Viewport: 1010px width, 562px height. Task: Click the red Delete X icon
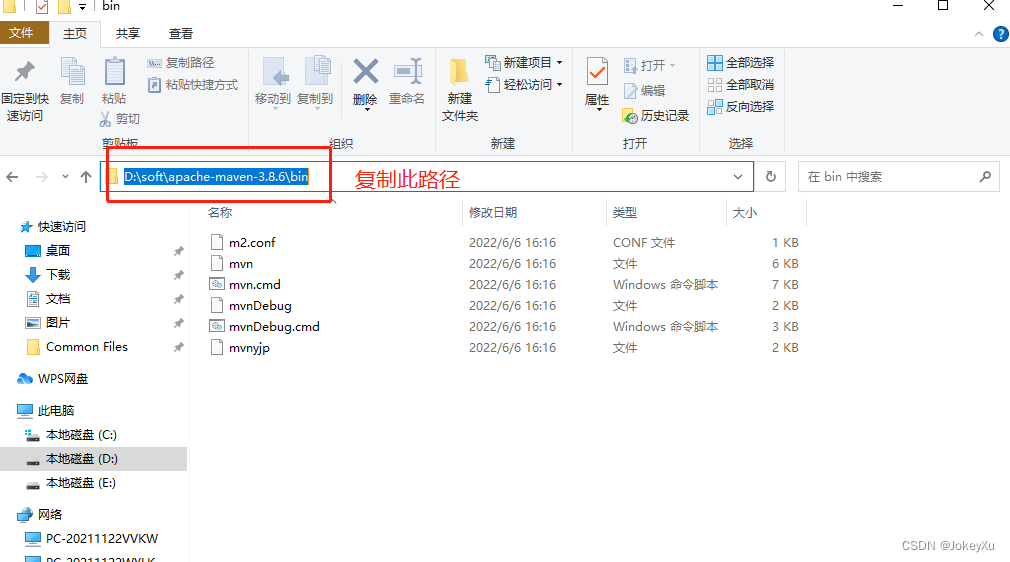(365, 72)
